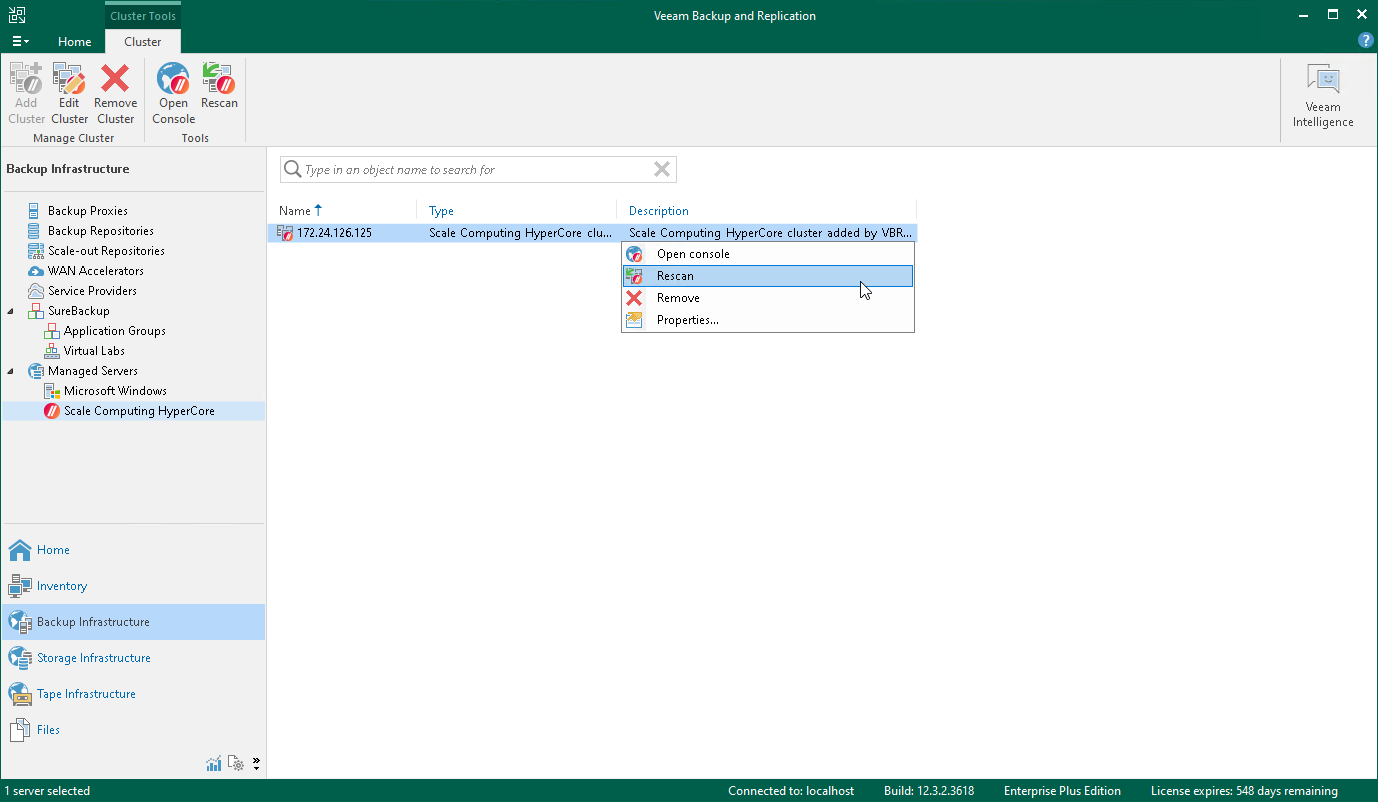The image size is (1378, 802).
Task: Select Backup Proxies in the infrastructure tree
Action: point(88,211)
